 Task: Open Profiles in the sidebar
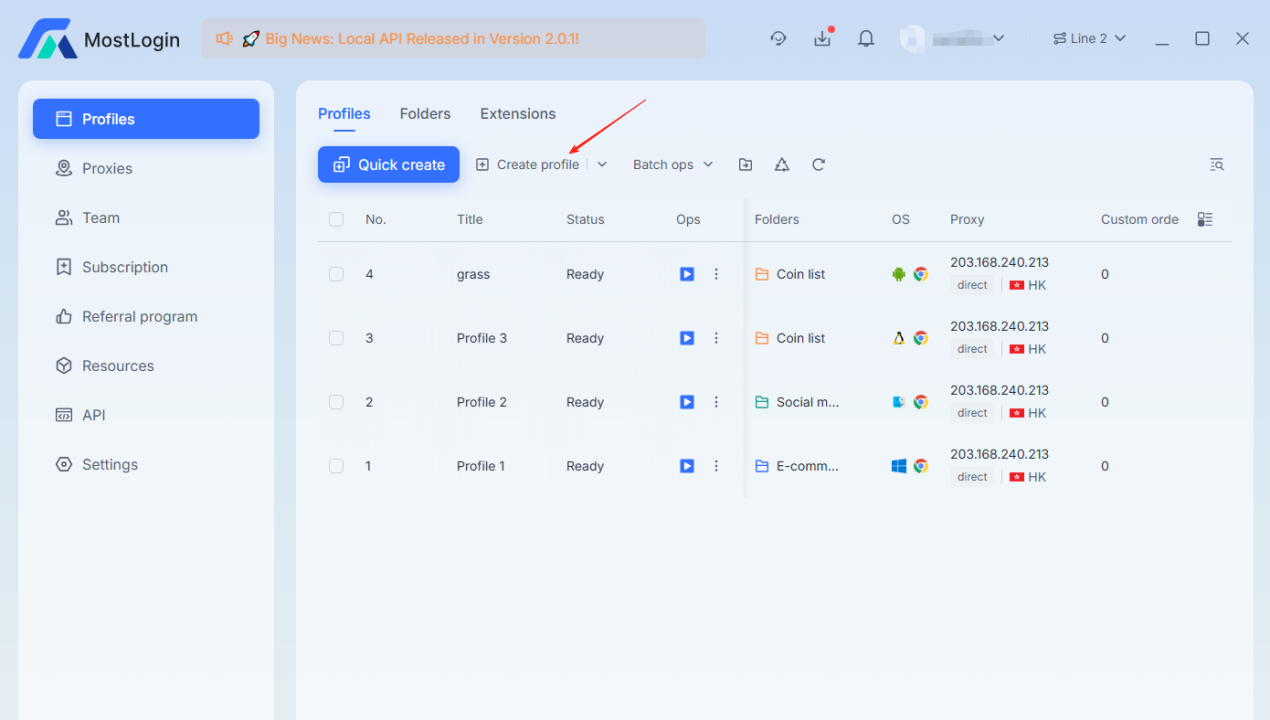(x=146, y=119)
